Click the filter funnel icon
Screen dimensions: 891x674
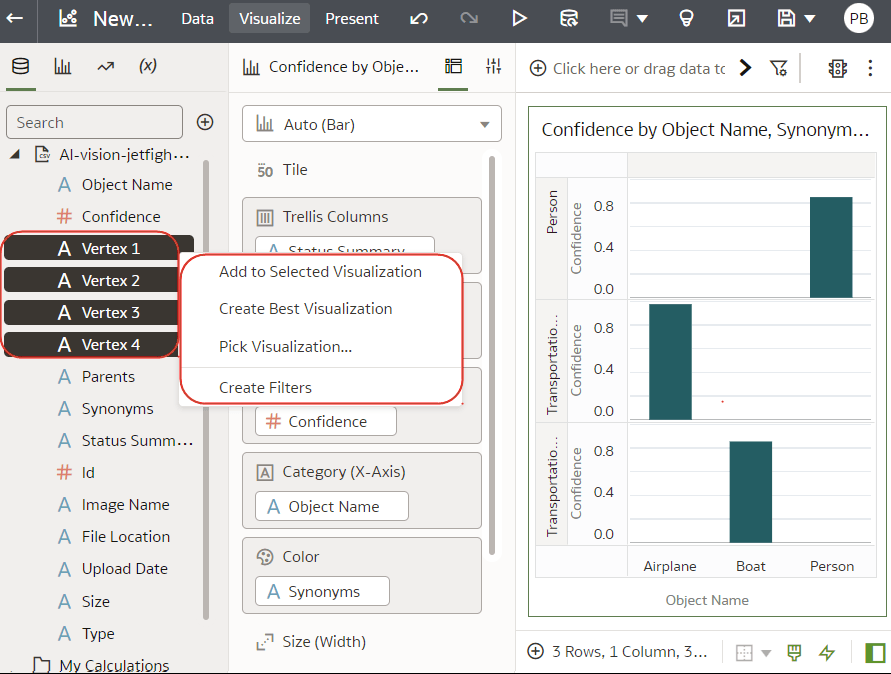tap(778, 68)
